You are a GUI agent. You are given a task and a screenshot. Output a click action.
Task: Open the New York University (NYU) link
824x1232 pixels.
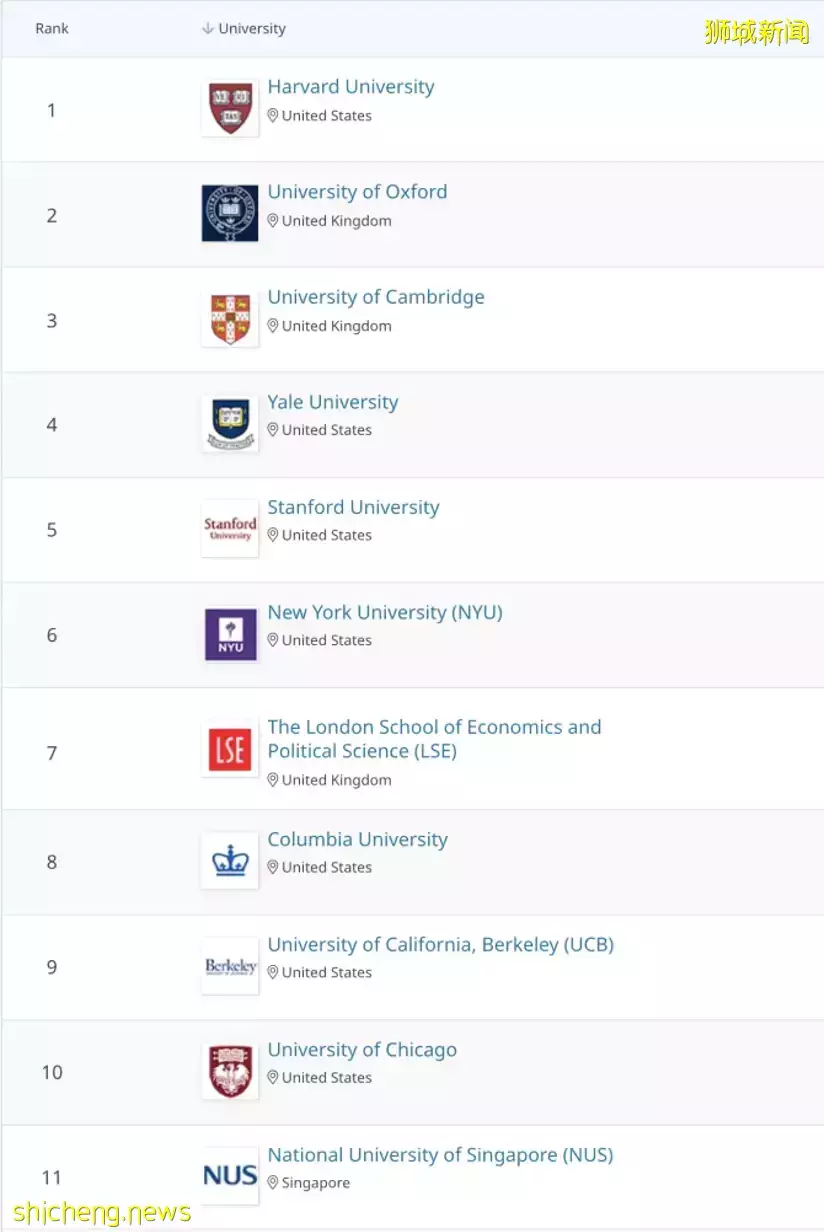[x=385, y=612]
